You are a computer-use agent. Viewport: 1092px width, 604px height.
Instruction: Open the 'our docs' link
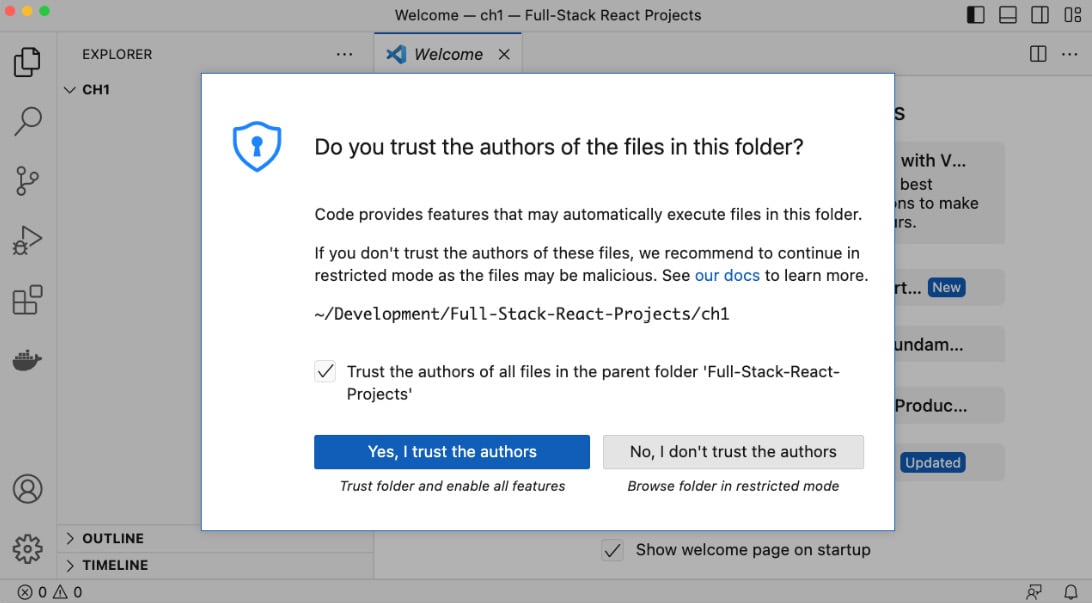pyautogui.click(x=727, y=275)
